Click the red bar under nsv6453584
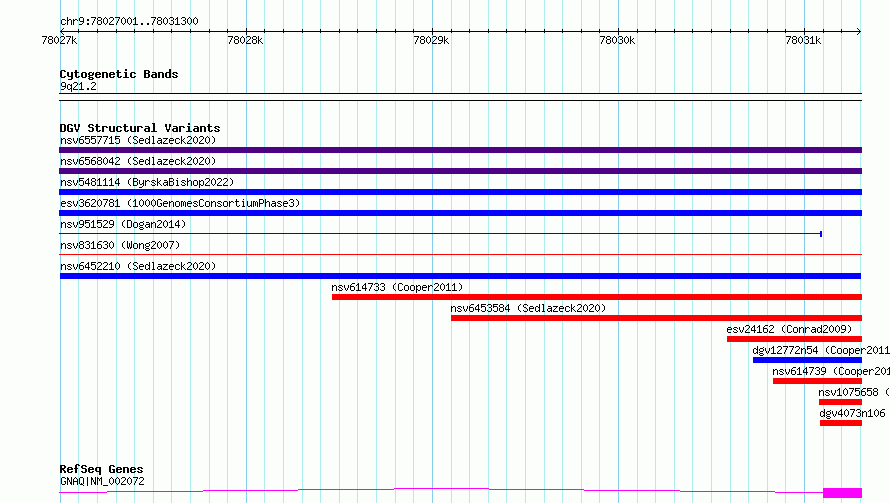The image size is (890, 503). pyautogui.click(x=657, y=318)
